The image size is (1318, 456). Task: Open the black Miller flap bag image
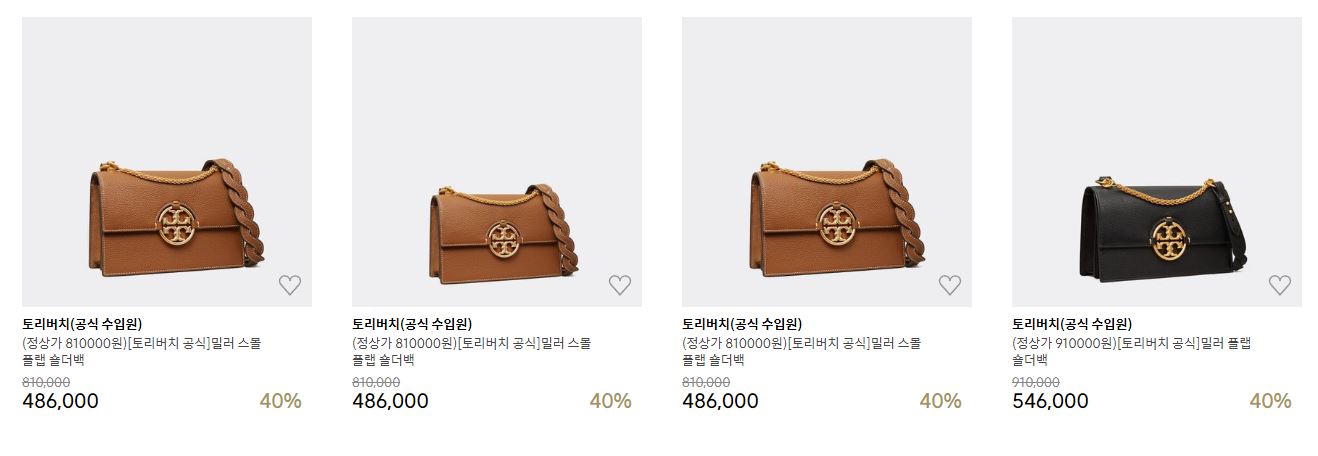[1157, 162]
